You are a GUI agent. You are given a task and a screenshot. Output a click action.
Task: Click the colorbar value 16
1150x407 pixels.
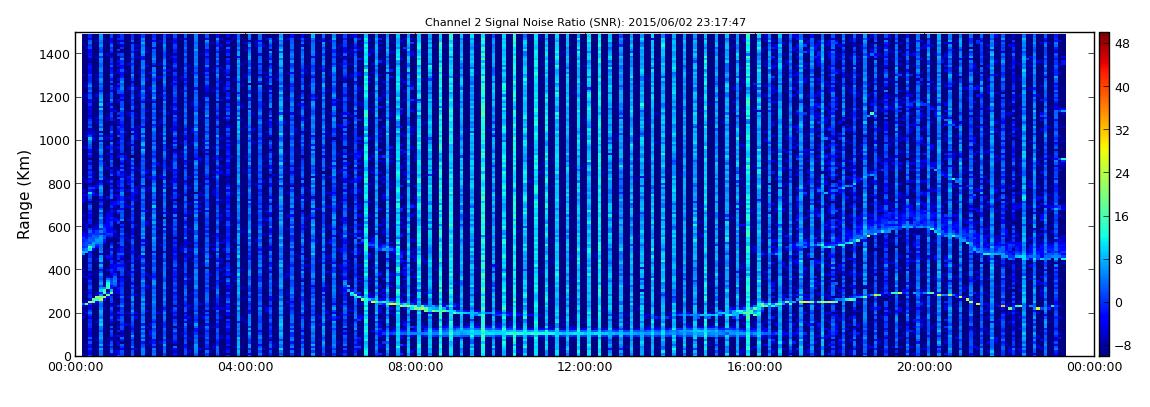pos(1122,216)
